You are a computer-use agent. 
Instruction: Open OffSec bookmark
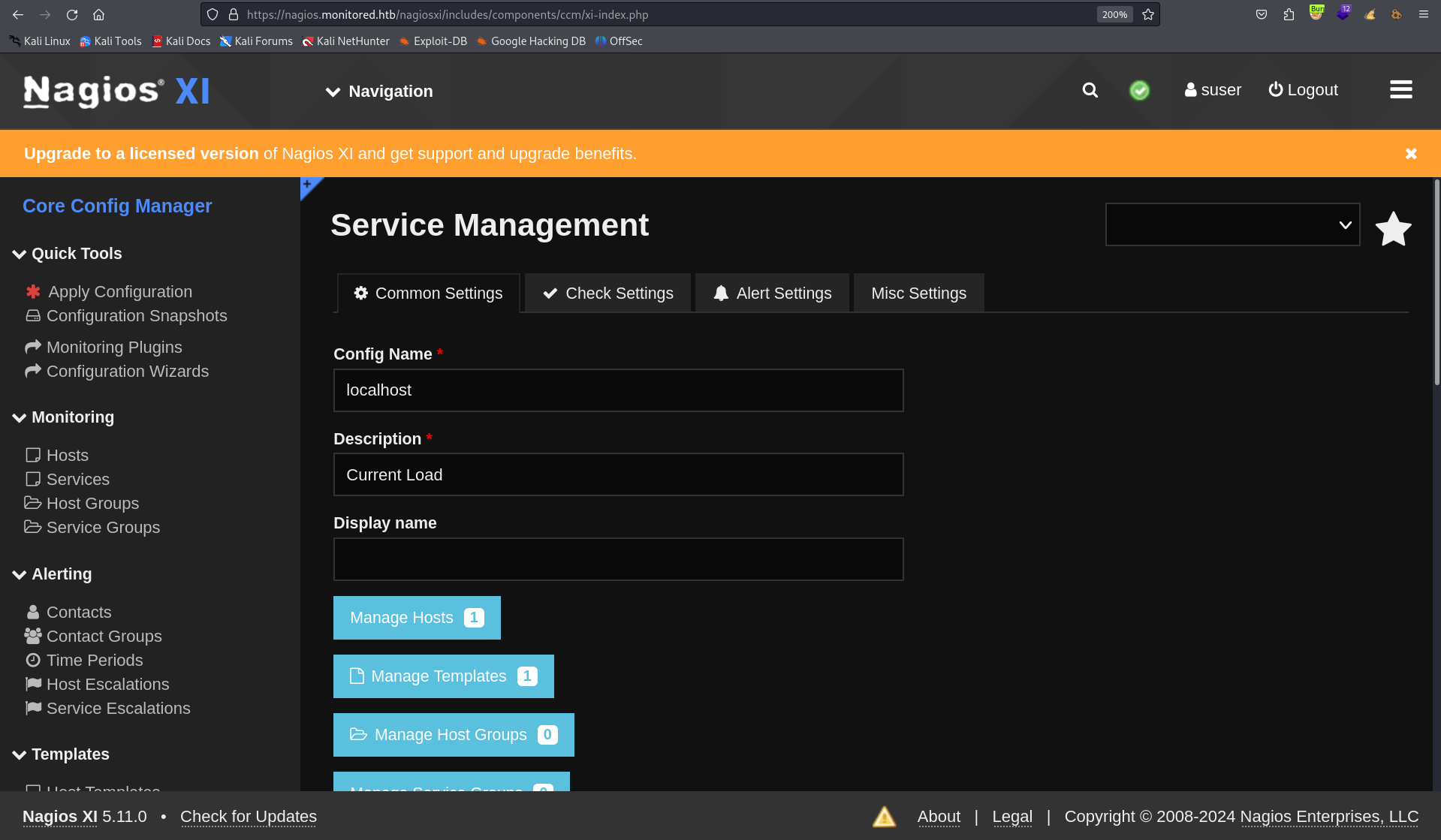click(x=619, y=41)
